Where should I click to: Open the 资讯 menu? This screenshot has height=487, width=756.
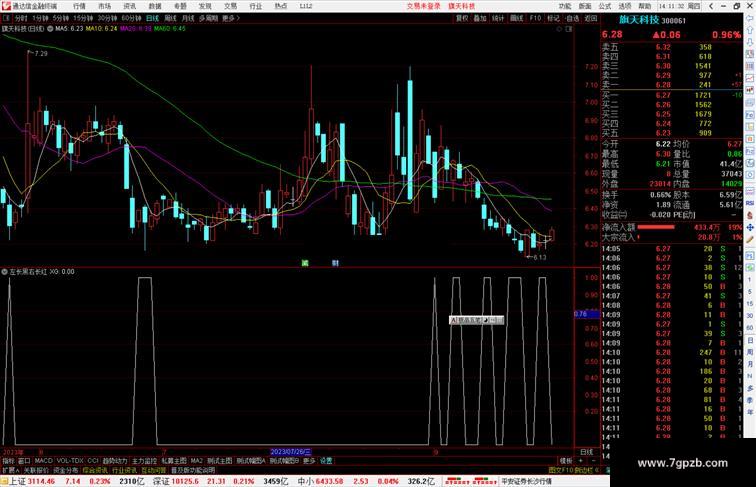[x=129, y=6]
